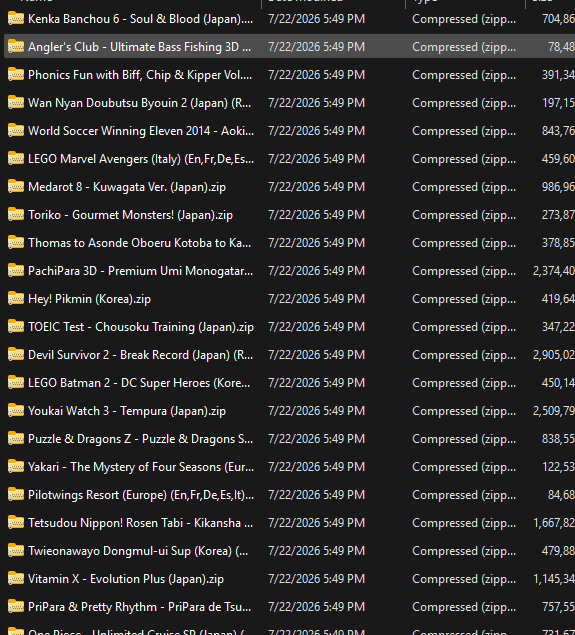Select file name World Soccer Winning Eleven 2014

tap(141, 131)
